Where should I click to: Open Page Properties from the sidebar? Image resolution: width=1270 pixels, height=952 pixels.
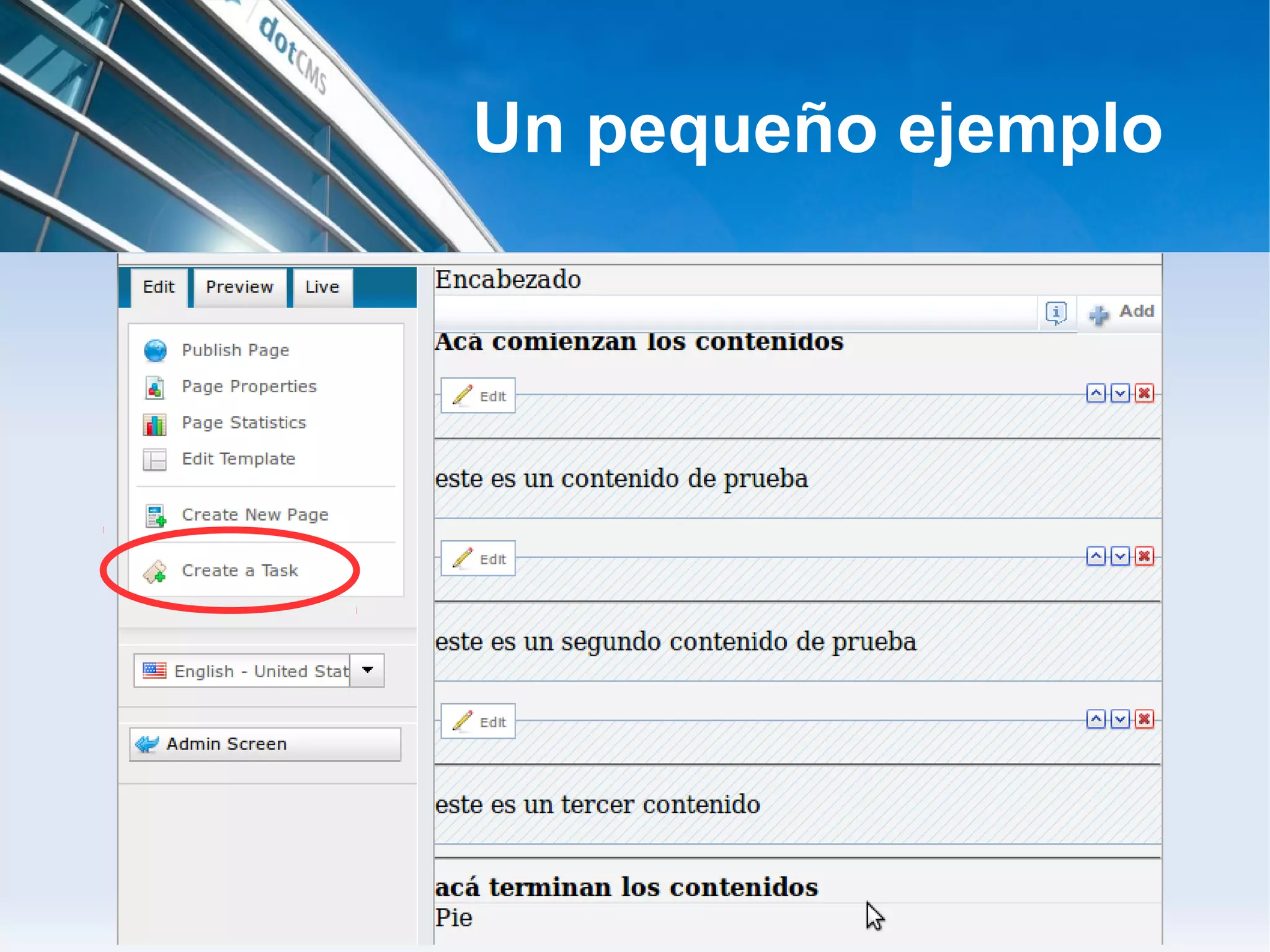click(248, 386)
